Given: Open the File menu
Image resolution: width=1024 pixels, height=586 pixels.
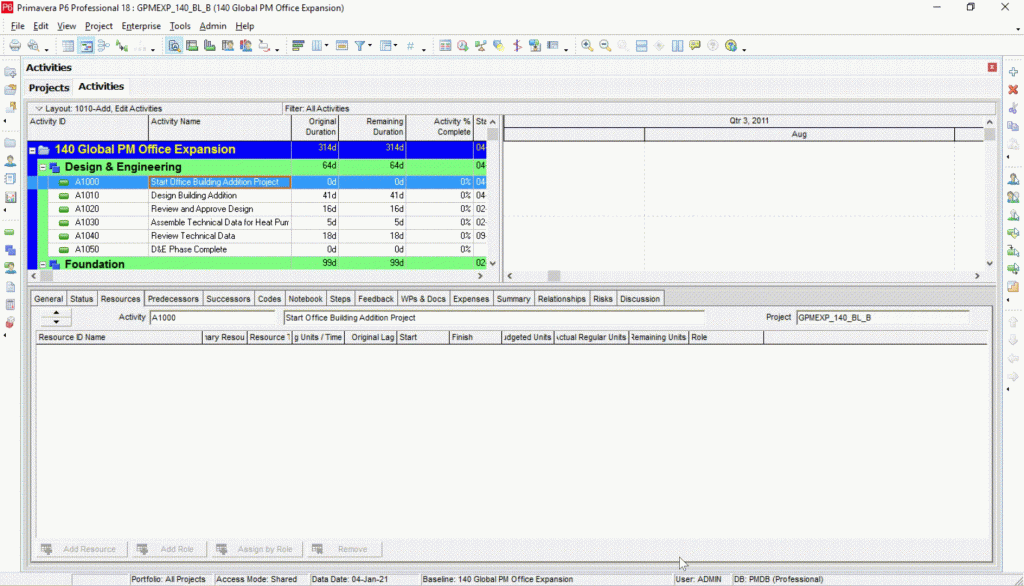Looking at the screenshot, I should pyautogui.click(x=18, y=26).
